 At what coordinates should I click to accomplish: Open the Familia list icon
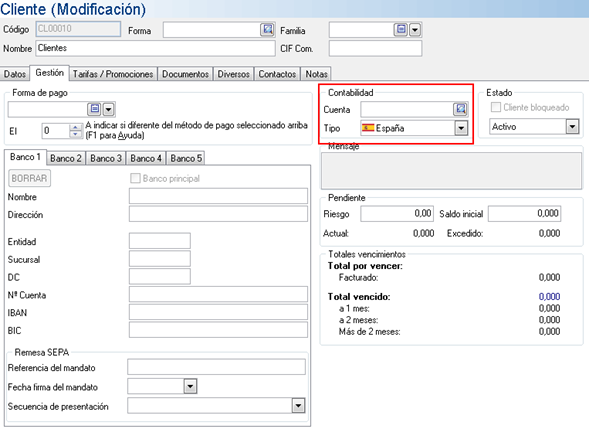tap(400, 29)
